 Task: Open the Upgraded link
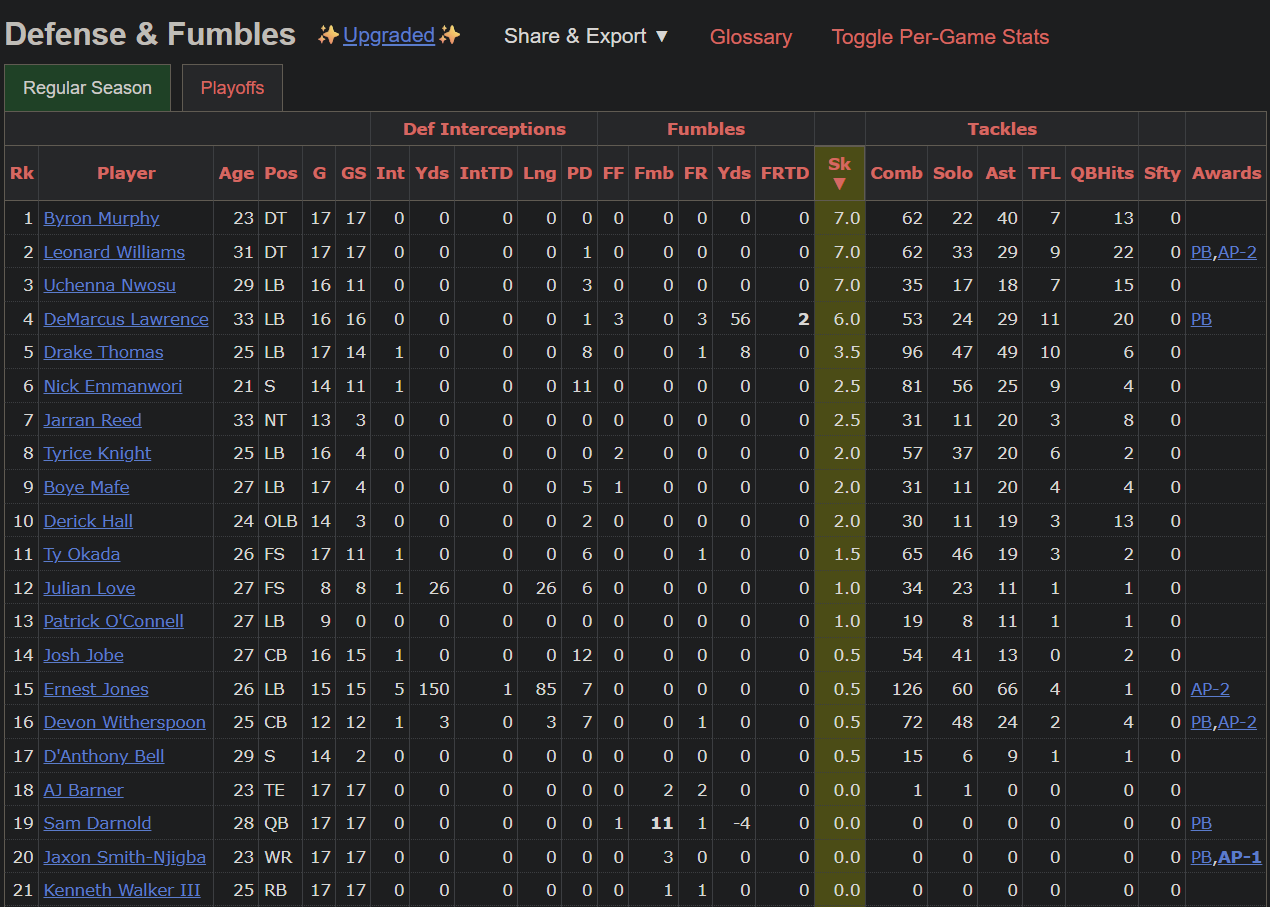pos(388,36)
